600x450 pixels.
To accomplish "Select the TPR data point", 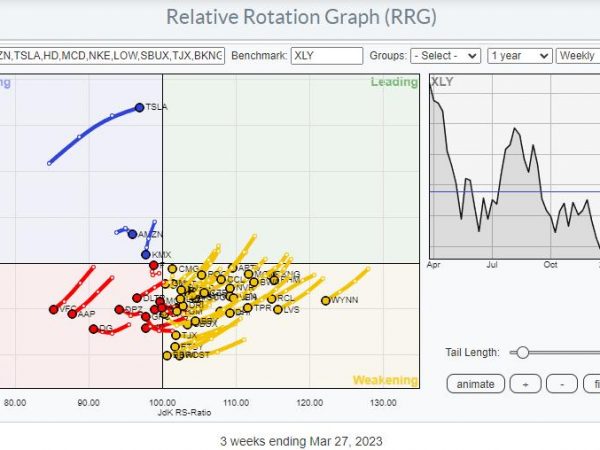I will point(248,308).
